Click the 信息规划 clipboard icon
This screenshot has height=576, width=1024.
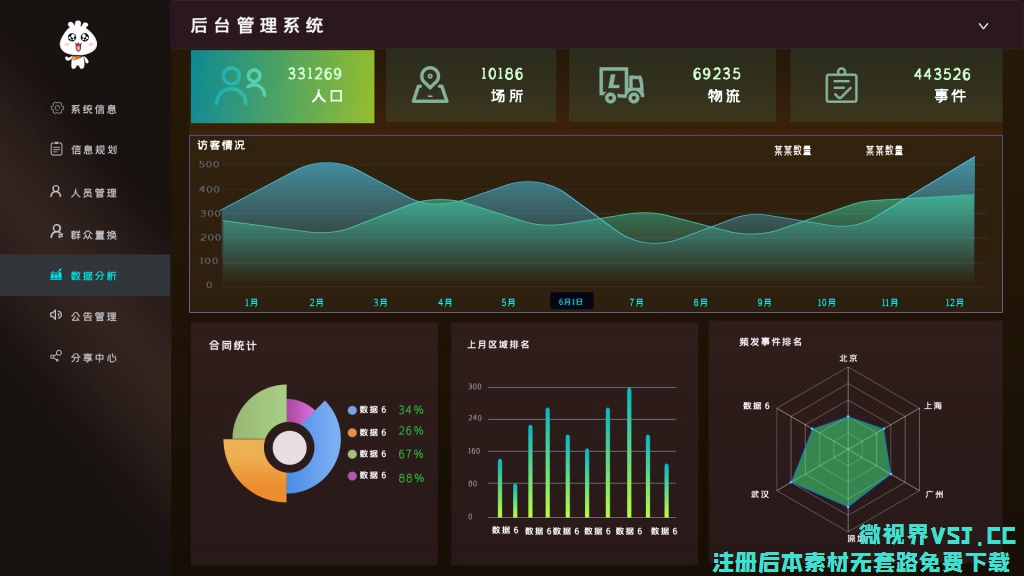point(57,149)
